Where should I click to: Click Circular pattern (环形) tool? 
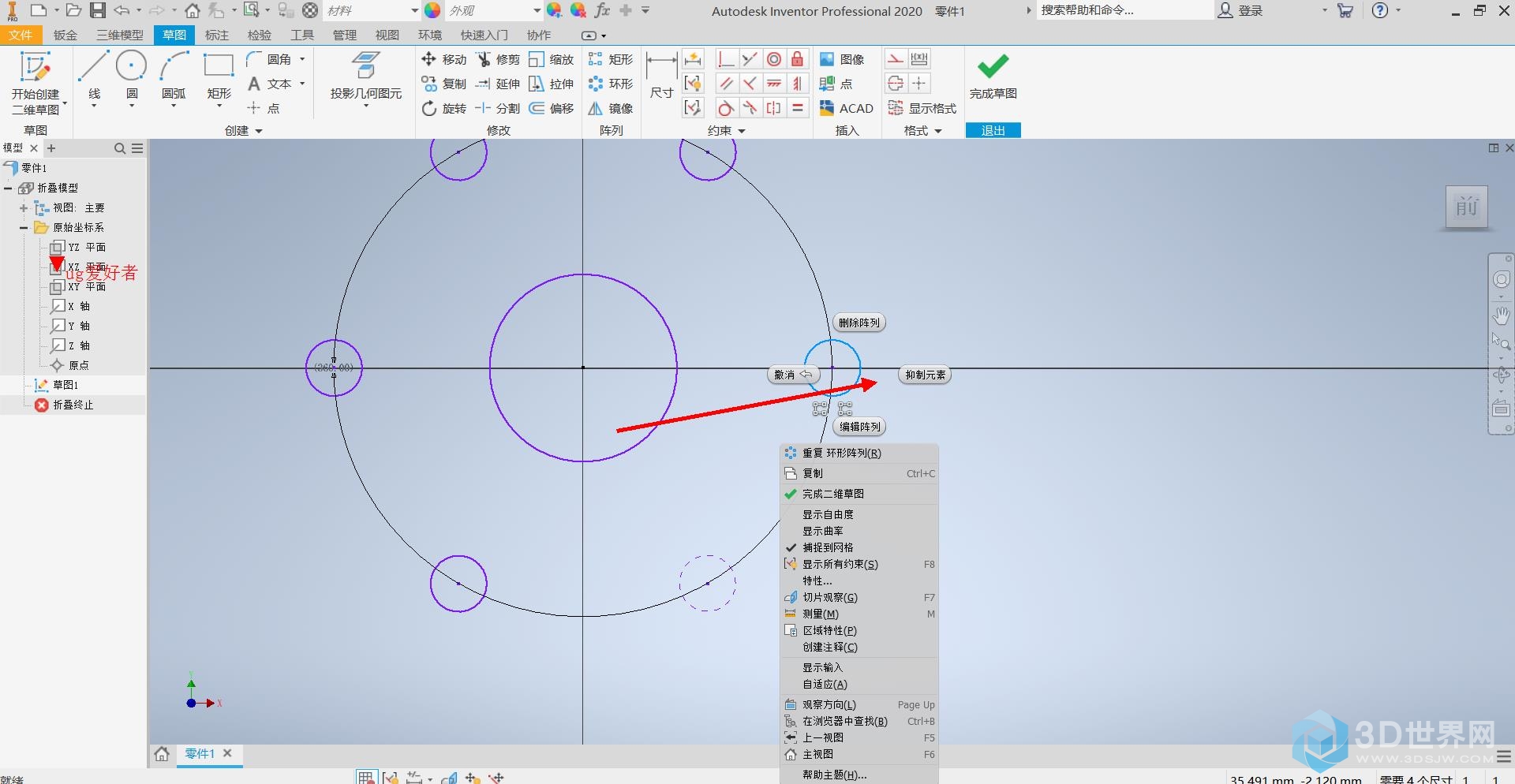[x=611, y=84]
